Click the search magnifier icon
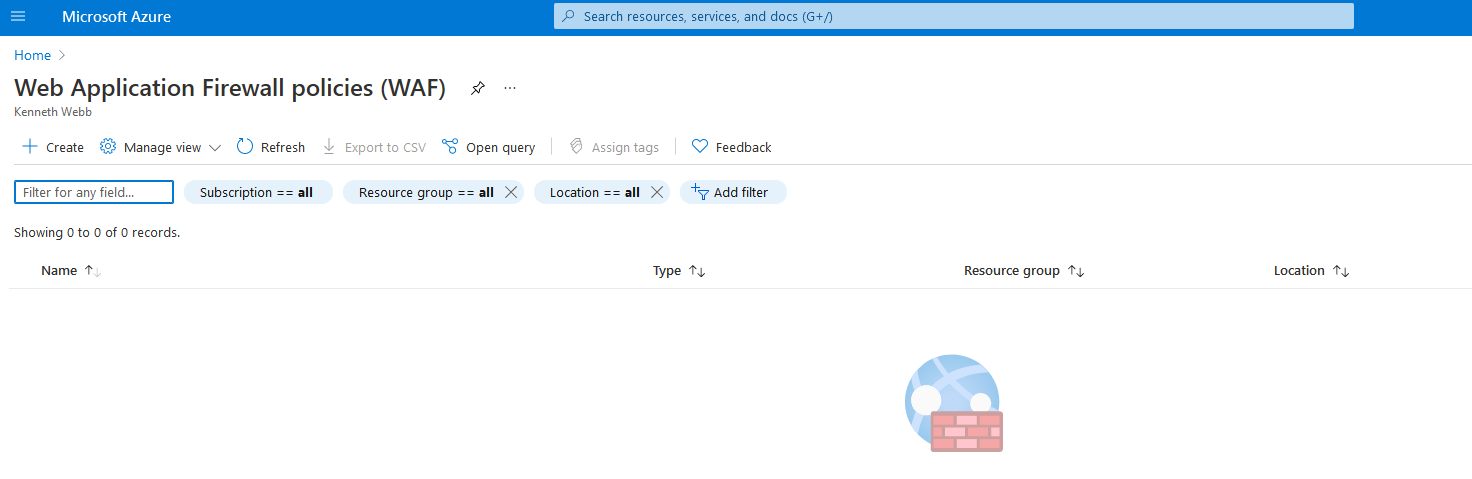This screenshot has width=1472, height=479. tap(568, 17)
